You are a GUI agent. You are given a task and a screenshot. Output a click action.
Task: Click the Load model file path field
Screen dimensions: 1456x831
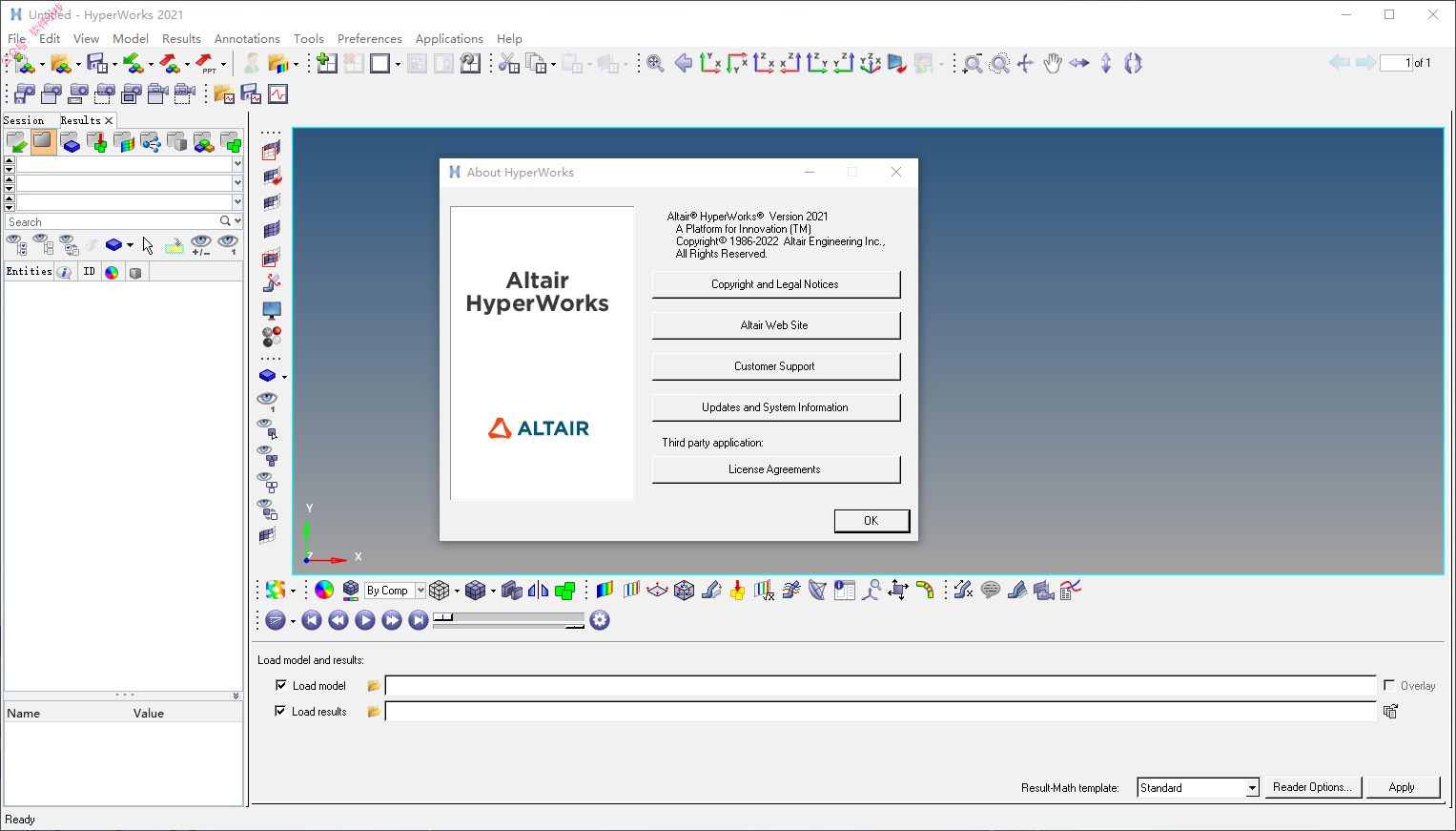tap(880, 686)
